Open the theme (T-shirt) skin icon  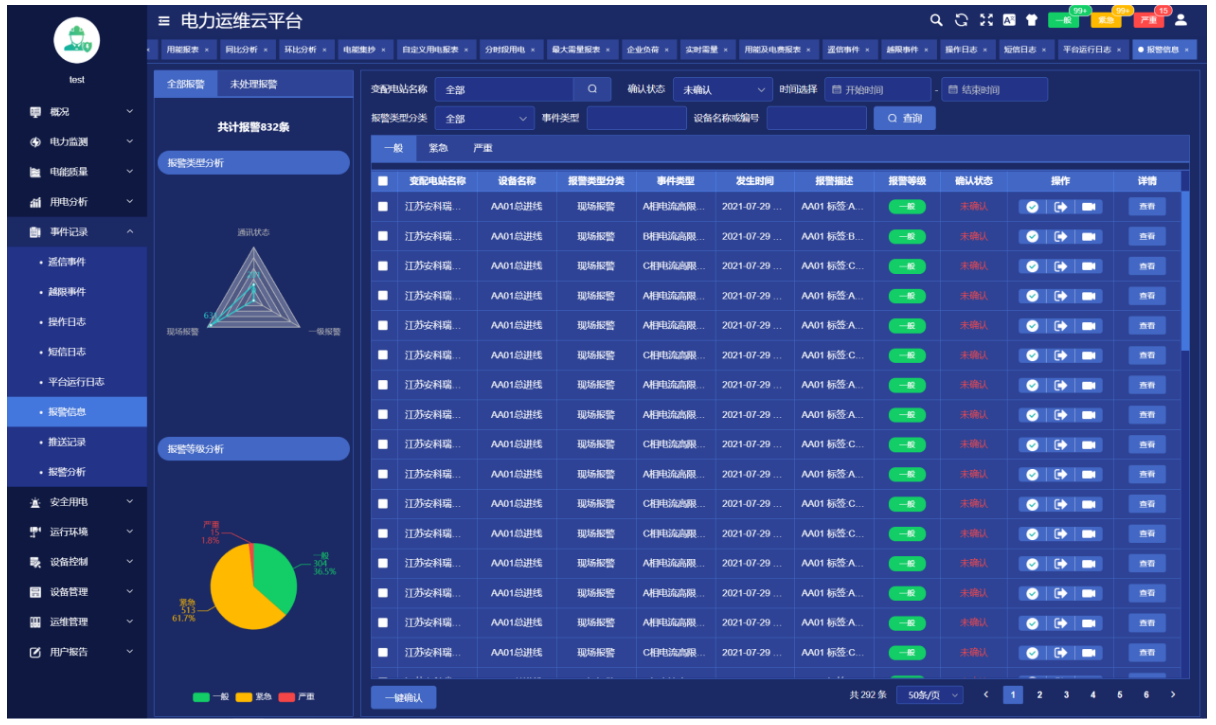pos(1031,20)
